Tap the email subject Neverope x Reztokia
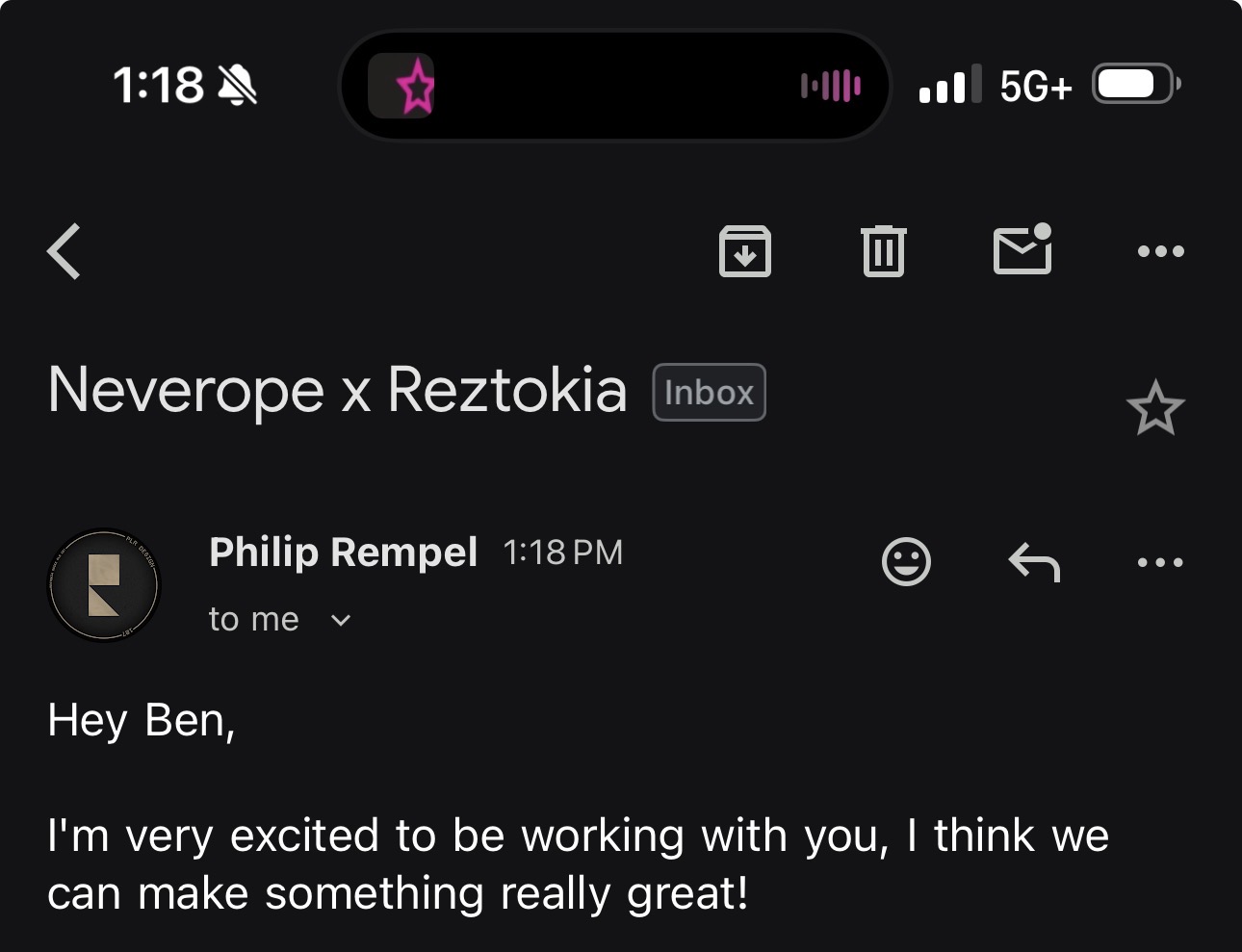Viewport: 1242px width, 952px height. 337,391
